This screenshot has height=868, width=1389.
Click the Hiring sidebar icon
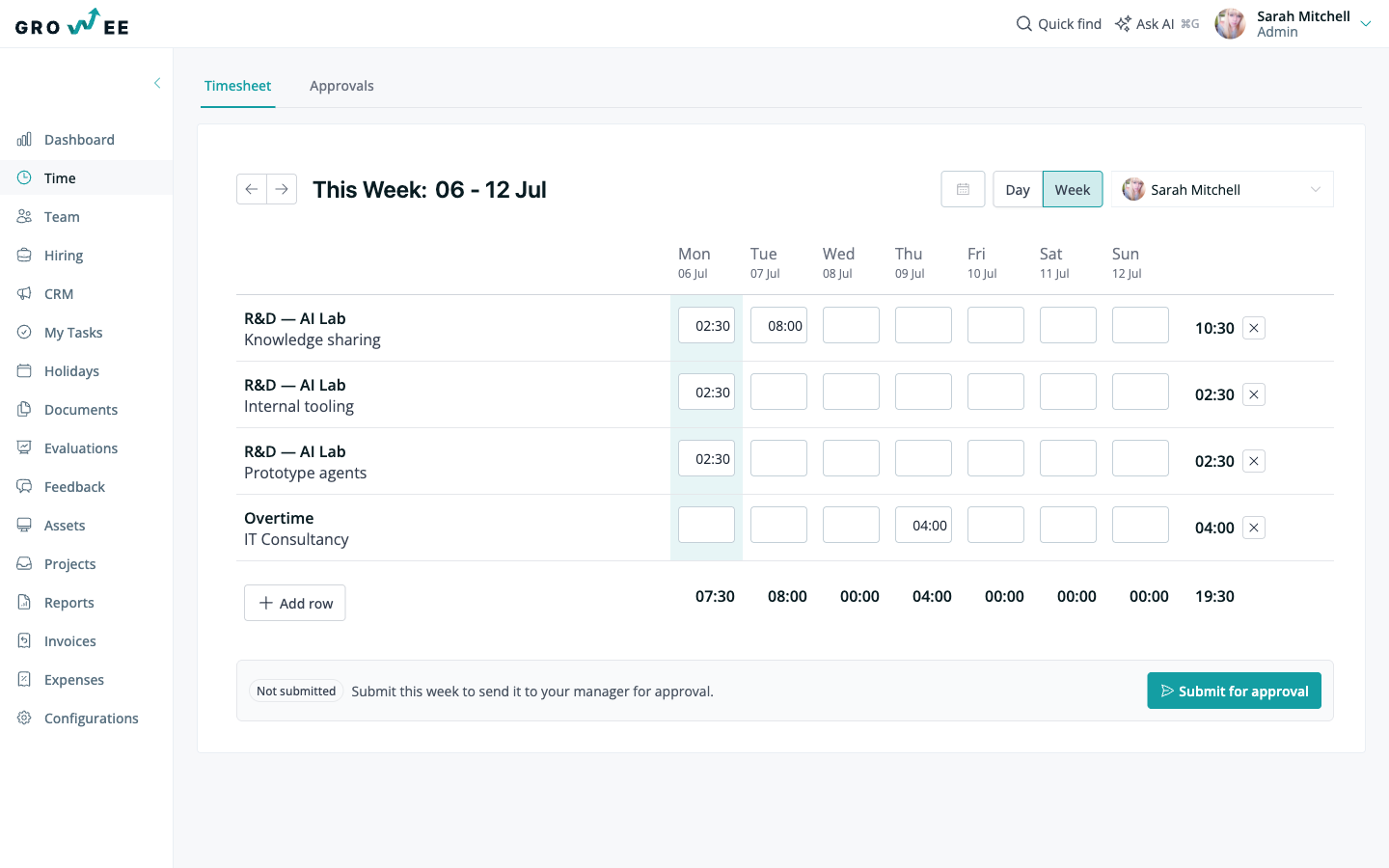(24, 256)
